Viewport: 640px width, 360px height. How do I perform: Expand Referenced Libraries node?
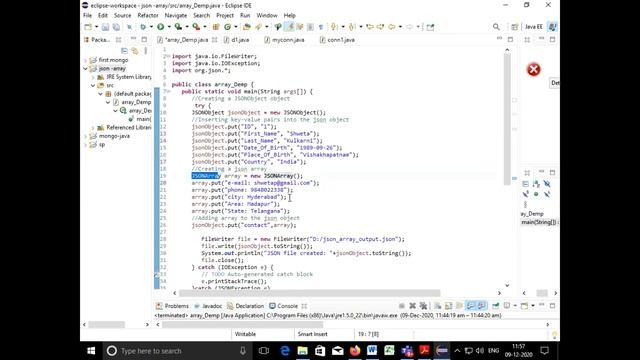pyautogui.click(x=93, y=127)
